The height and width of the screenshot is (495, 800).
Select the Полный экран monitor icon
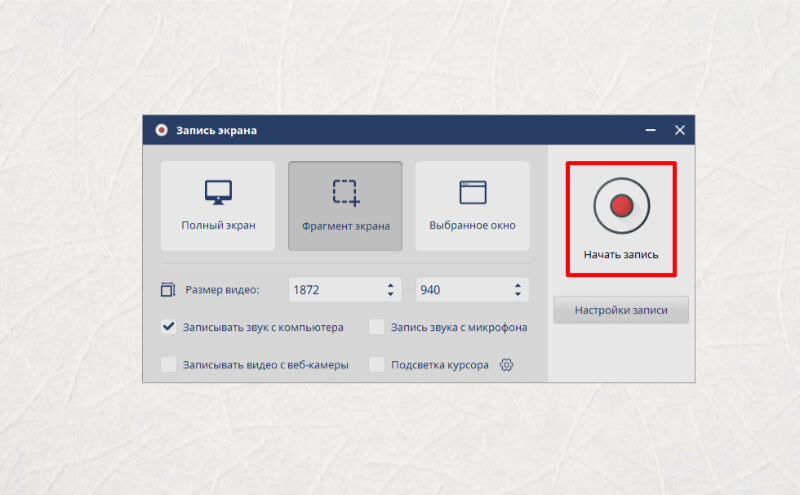point(218,192)
